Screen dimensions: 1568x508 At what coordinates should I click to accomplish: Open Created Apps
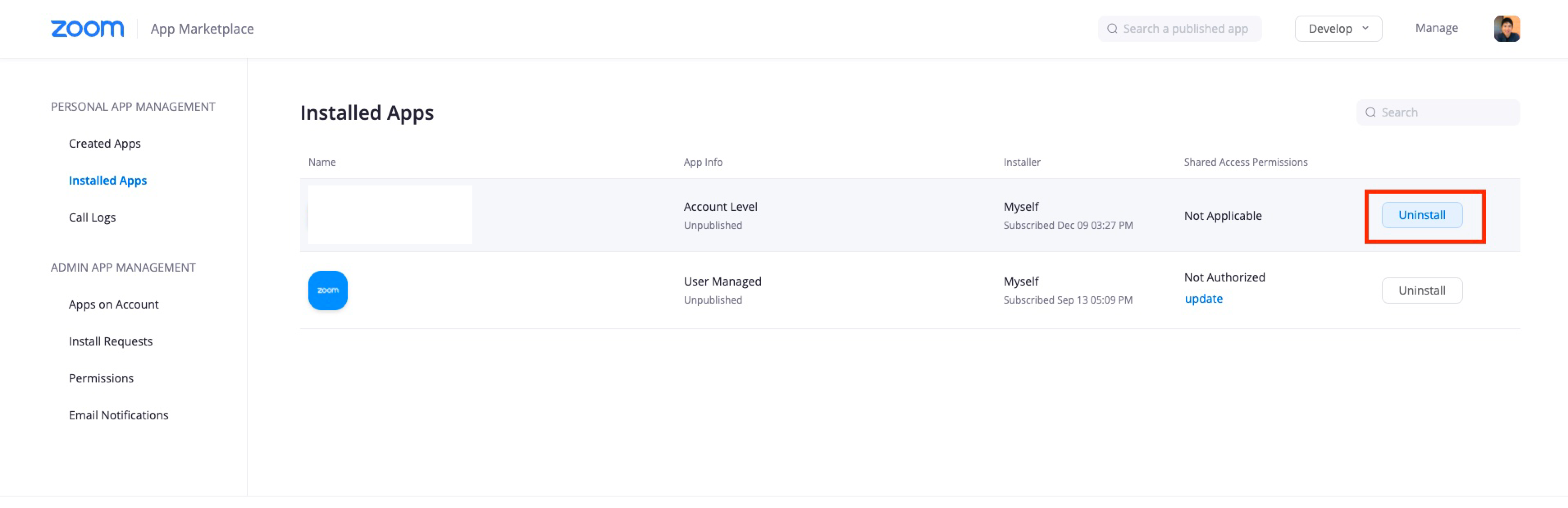105,144
